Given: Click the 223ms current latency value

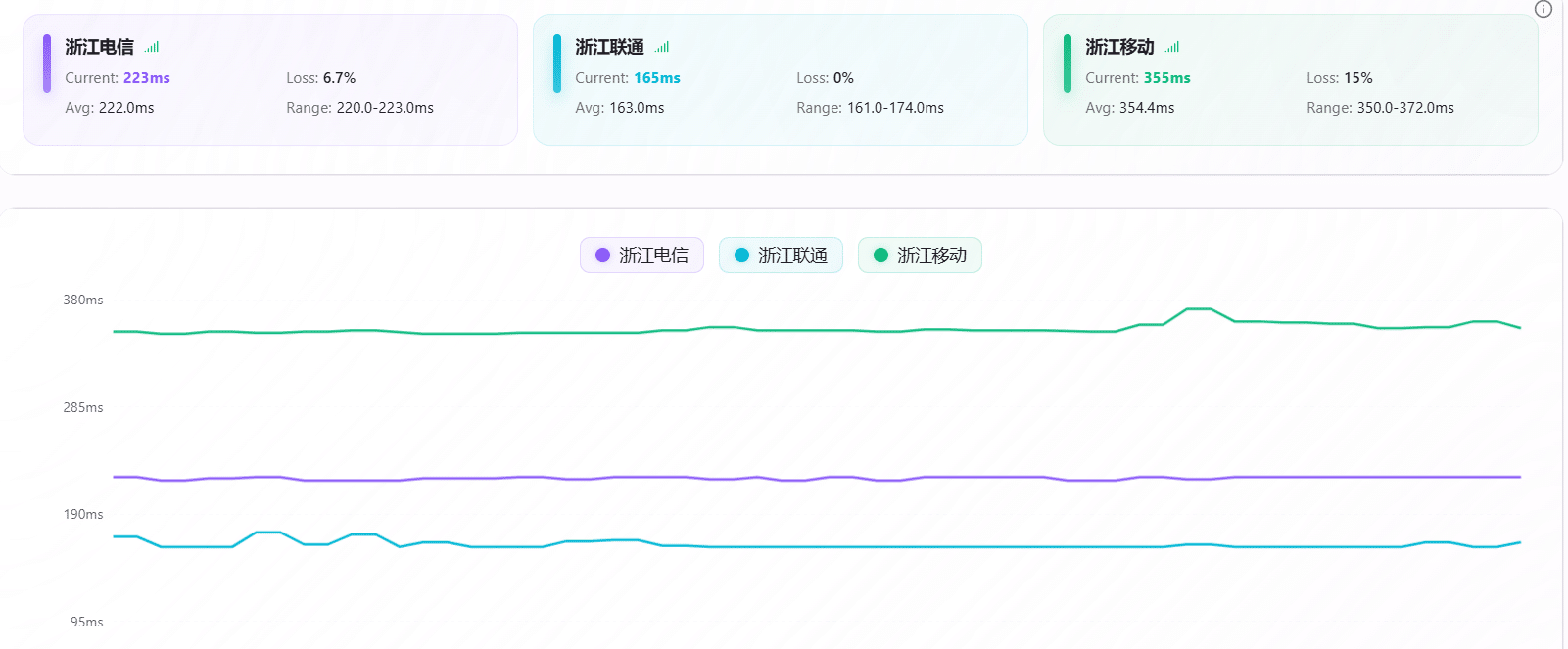Looking at the screenshot, I should click(x=146, y=78).
